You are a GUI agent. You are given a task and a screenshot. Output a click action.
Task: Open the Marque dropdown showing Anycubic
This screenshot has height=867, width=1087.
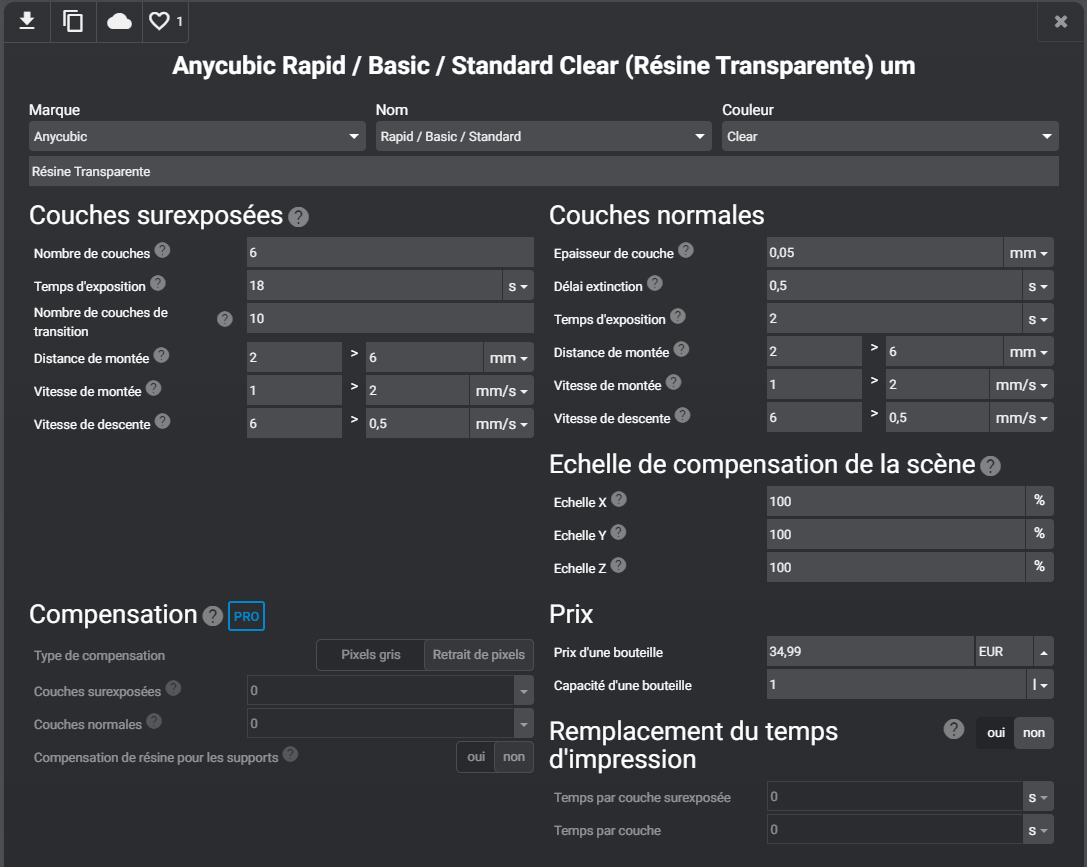coord(197,136)
